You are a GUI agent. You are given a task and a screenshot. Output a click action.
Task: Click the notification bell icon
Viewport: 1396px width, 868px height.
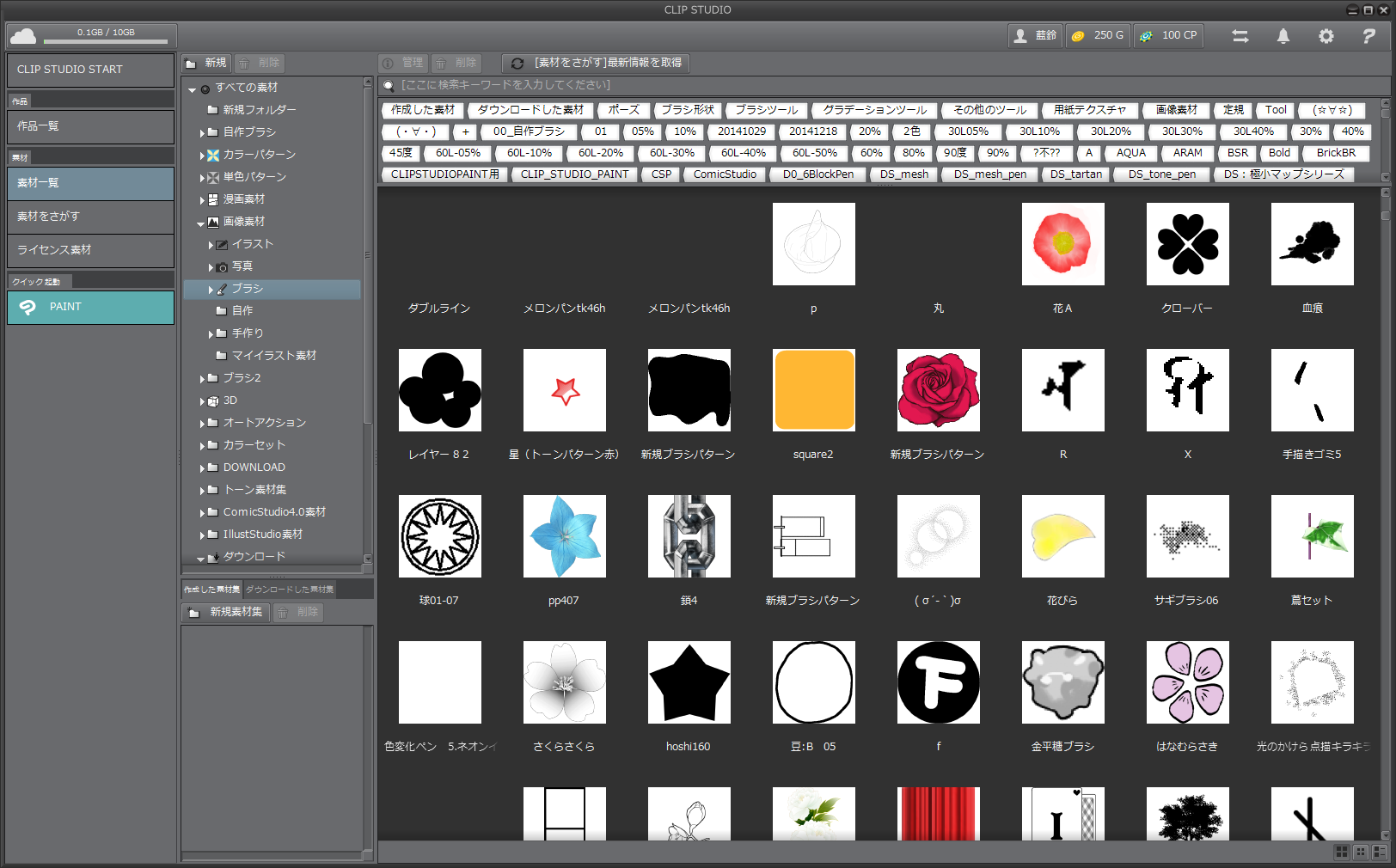[1283, 36]
